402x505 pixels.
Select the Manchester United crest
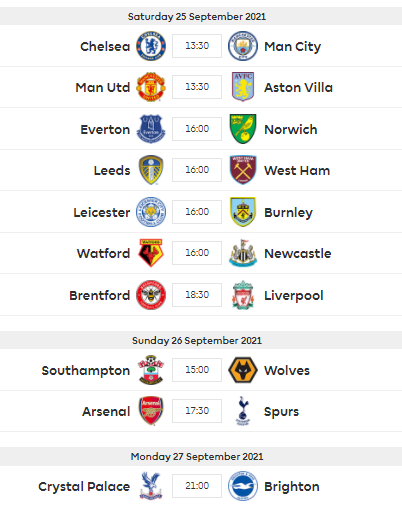click(151, 87)
